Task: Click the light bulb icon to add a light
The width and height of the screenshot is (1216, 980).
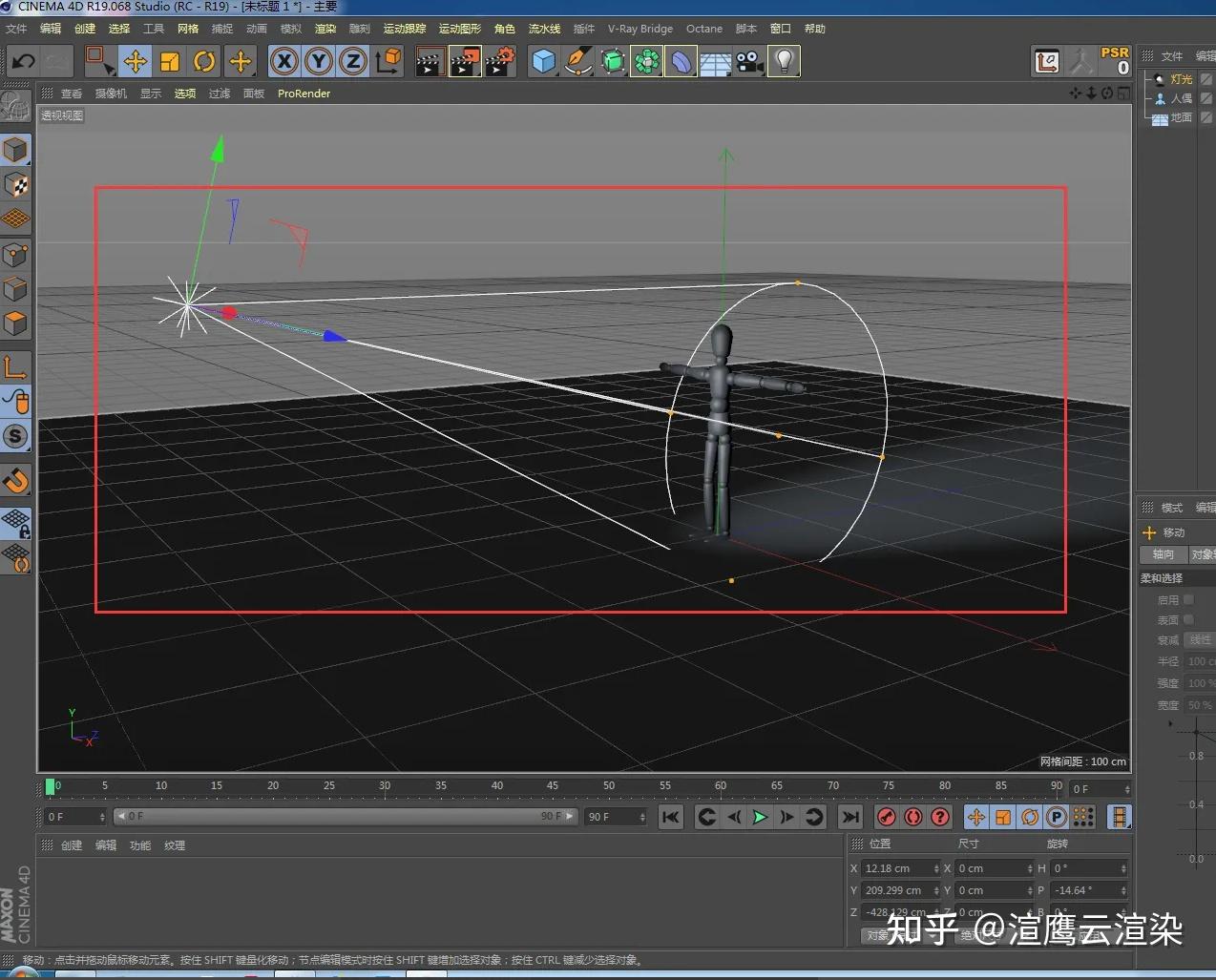Action: (x=784, y=61)
